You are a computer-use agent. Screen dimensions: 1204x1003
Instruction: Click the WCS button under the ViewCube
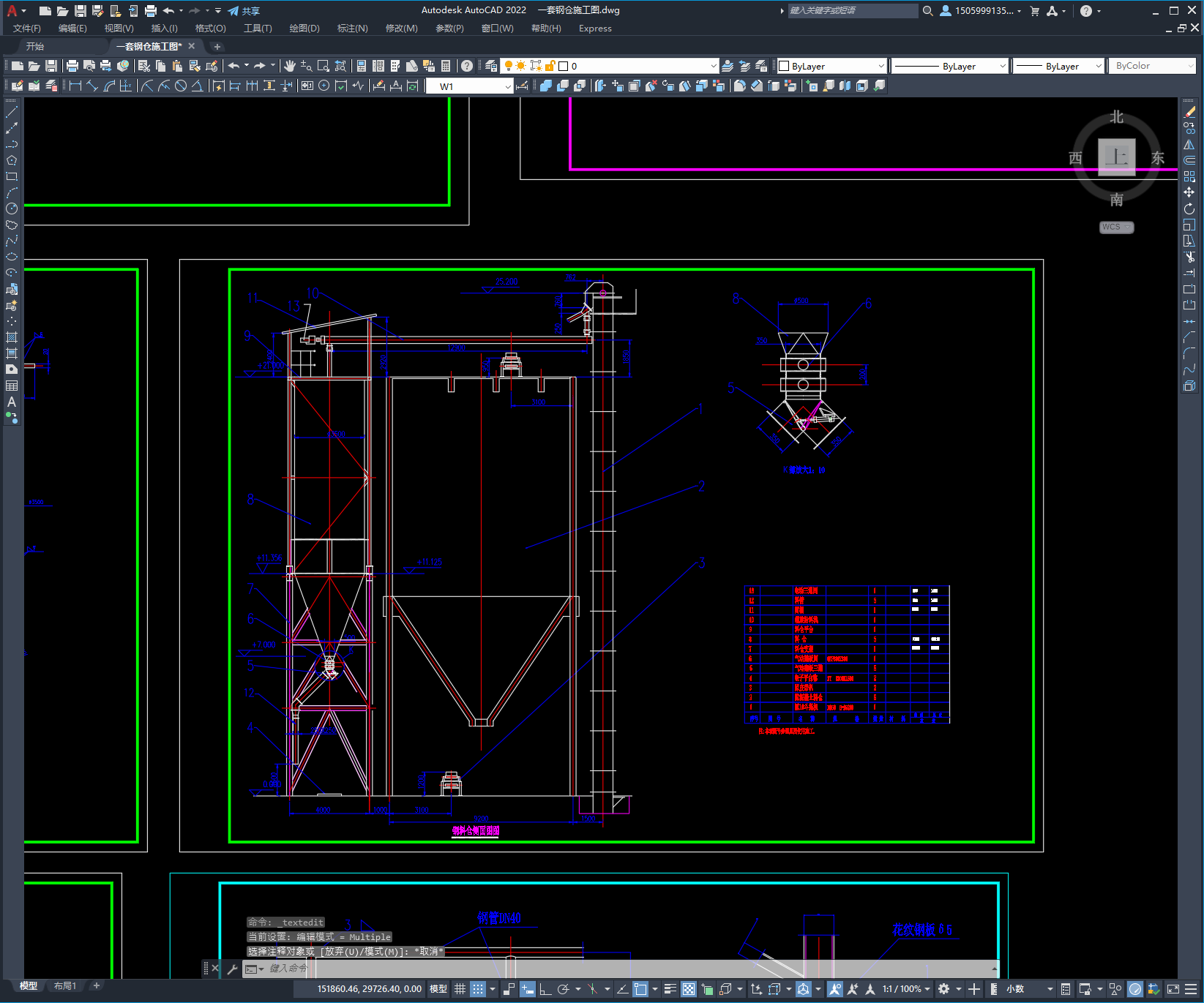point(1116,227)
